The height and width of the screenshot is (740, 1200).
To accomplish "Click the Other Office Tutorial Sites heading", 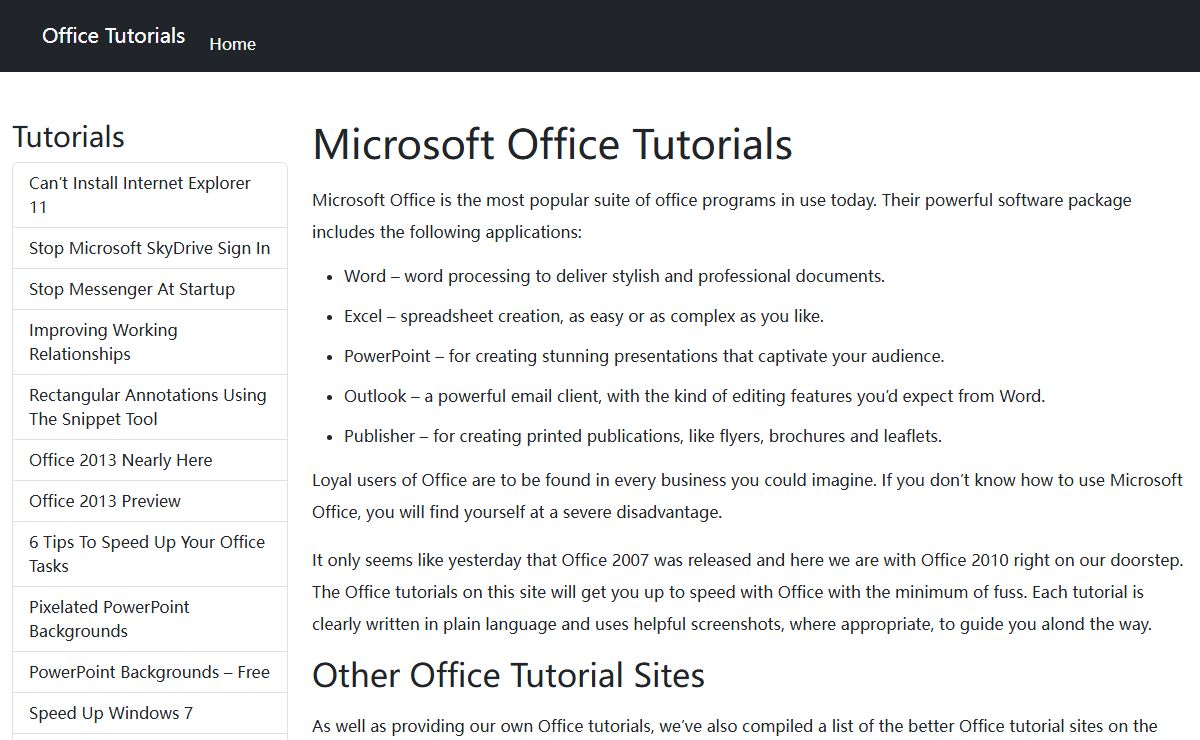I will click(x=508, y=675).
